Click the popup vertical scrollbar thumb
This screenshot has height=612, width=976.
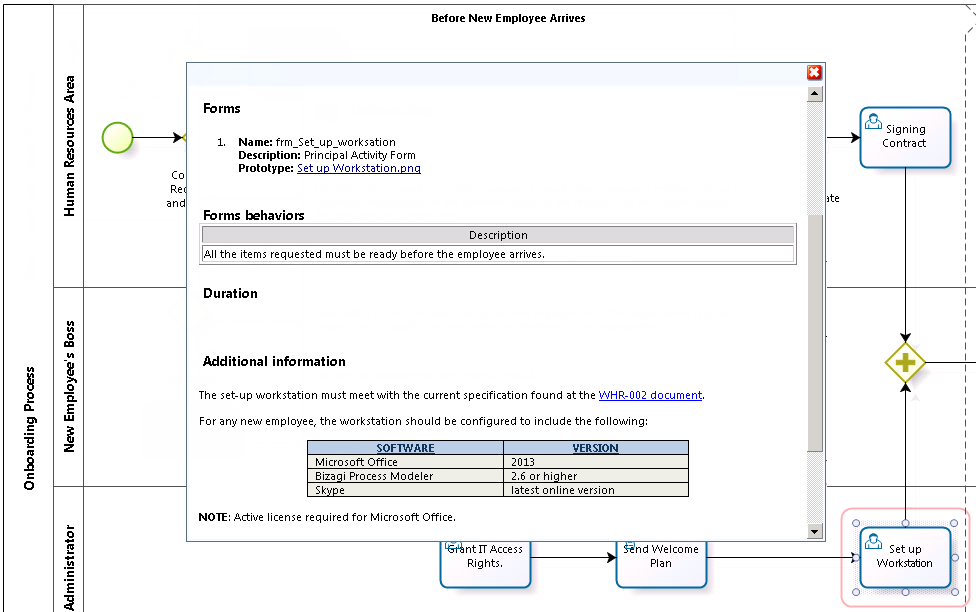815,333
